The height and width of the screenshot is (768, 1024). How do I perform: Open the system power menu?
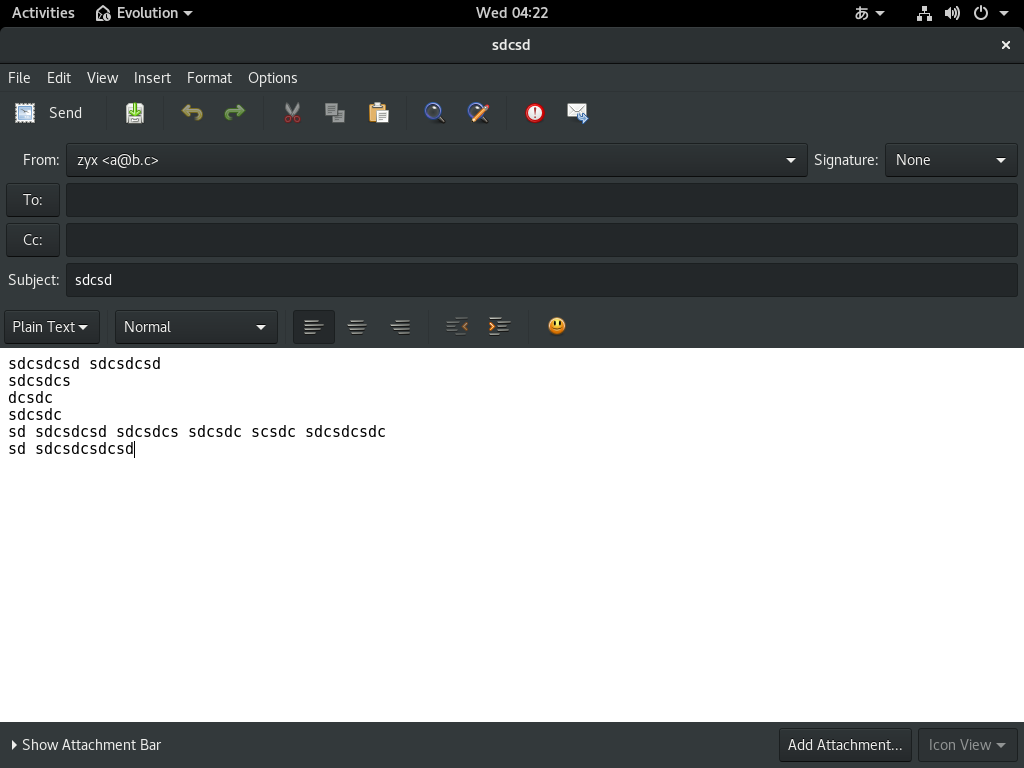[x=991, y=13]
